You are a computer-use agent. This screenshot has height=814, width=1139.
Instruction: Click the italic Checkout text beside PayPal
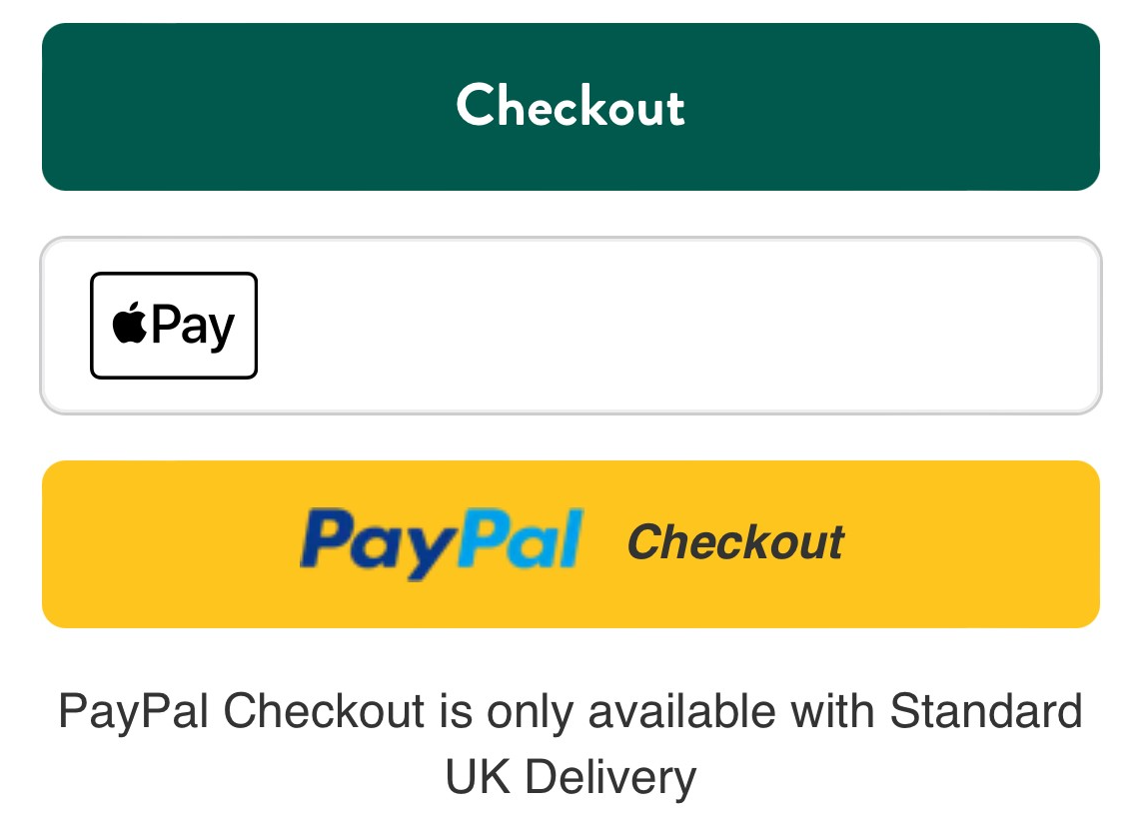(736, 542)
